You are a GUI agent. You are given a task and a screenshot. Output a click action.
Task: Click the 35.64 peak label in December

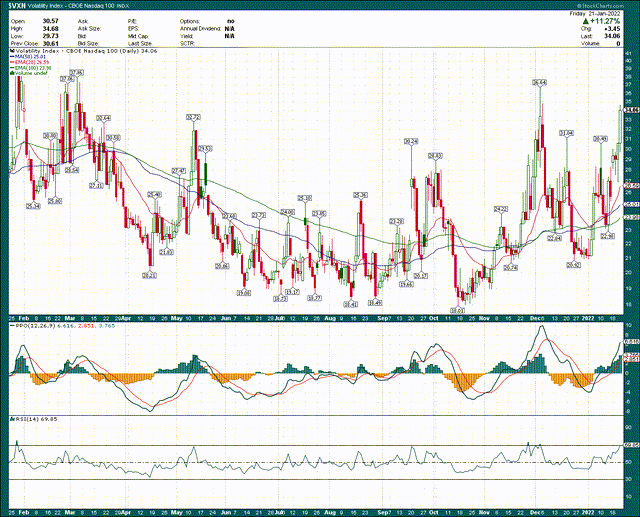(x=540, y=82)
